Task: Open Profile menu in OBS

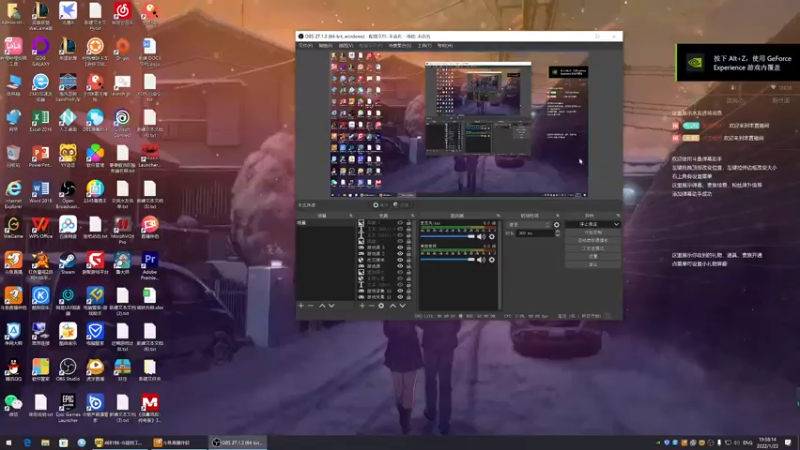Action: (x=370, y=45)
